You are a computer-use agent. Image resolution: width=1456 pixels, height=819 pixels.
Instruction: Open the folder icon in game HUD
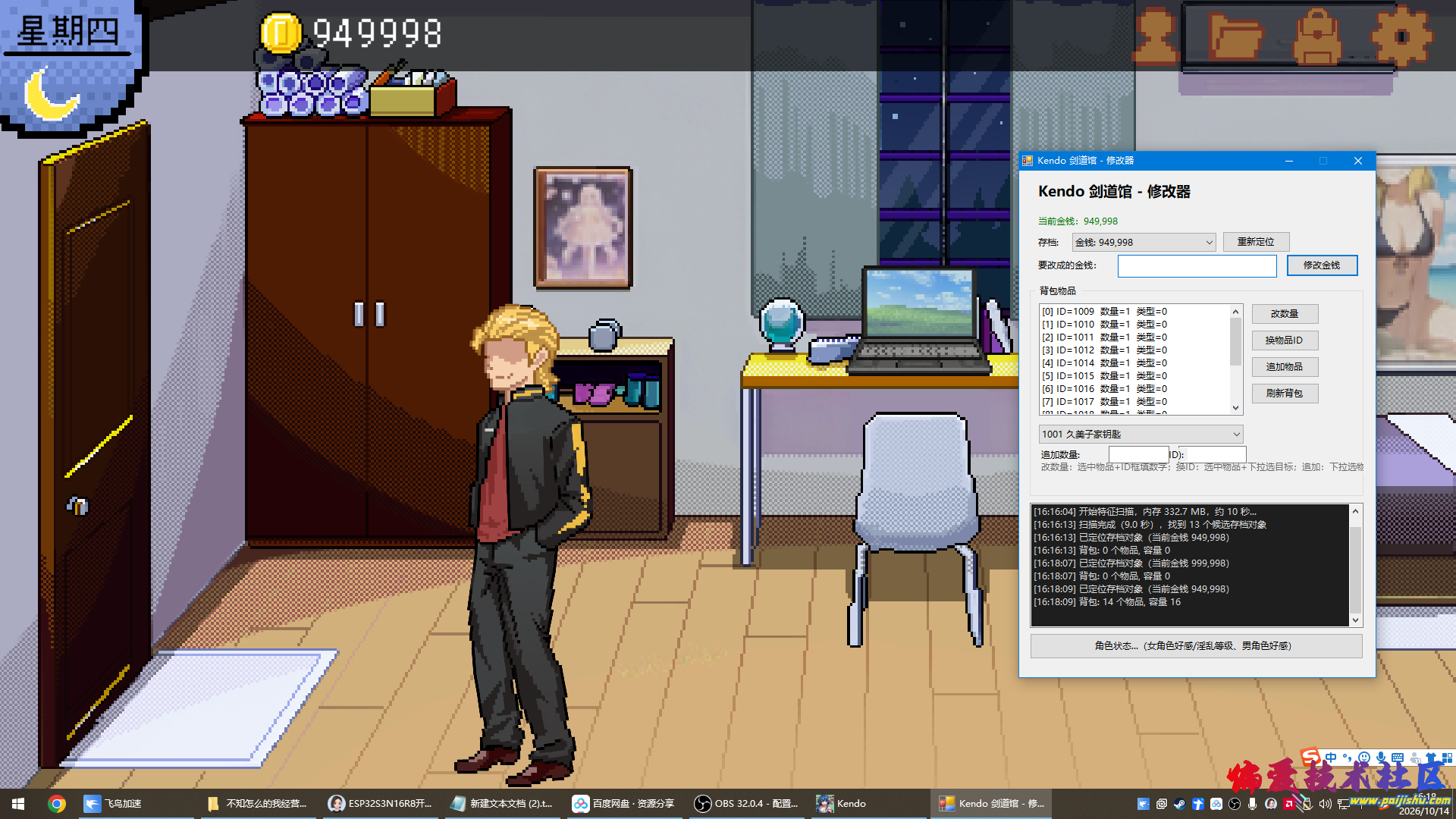click(x=1236, y=36)
